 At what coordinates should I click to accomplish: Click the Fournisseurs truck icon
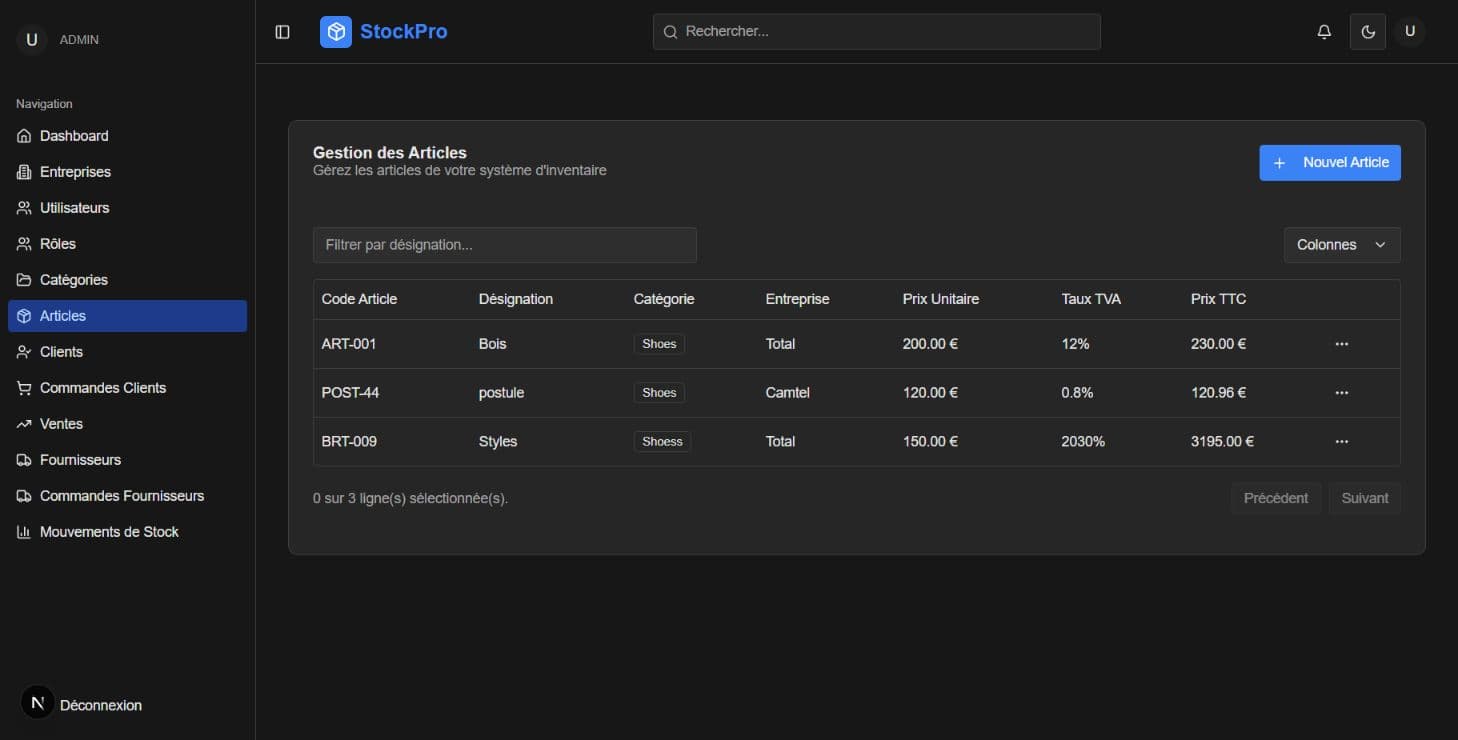[x=24, y=460]
